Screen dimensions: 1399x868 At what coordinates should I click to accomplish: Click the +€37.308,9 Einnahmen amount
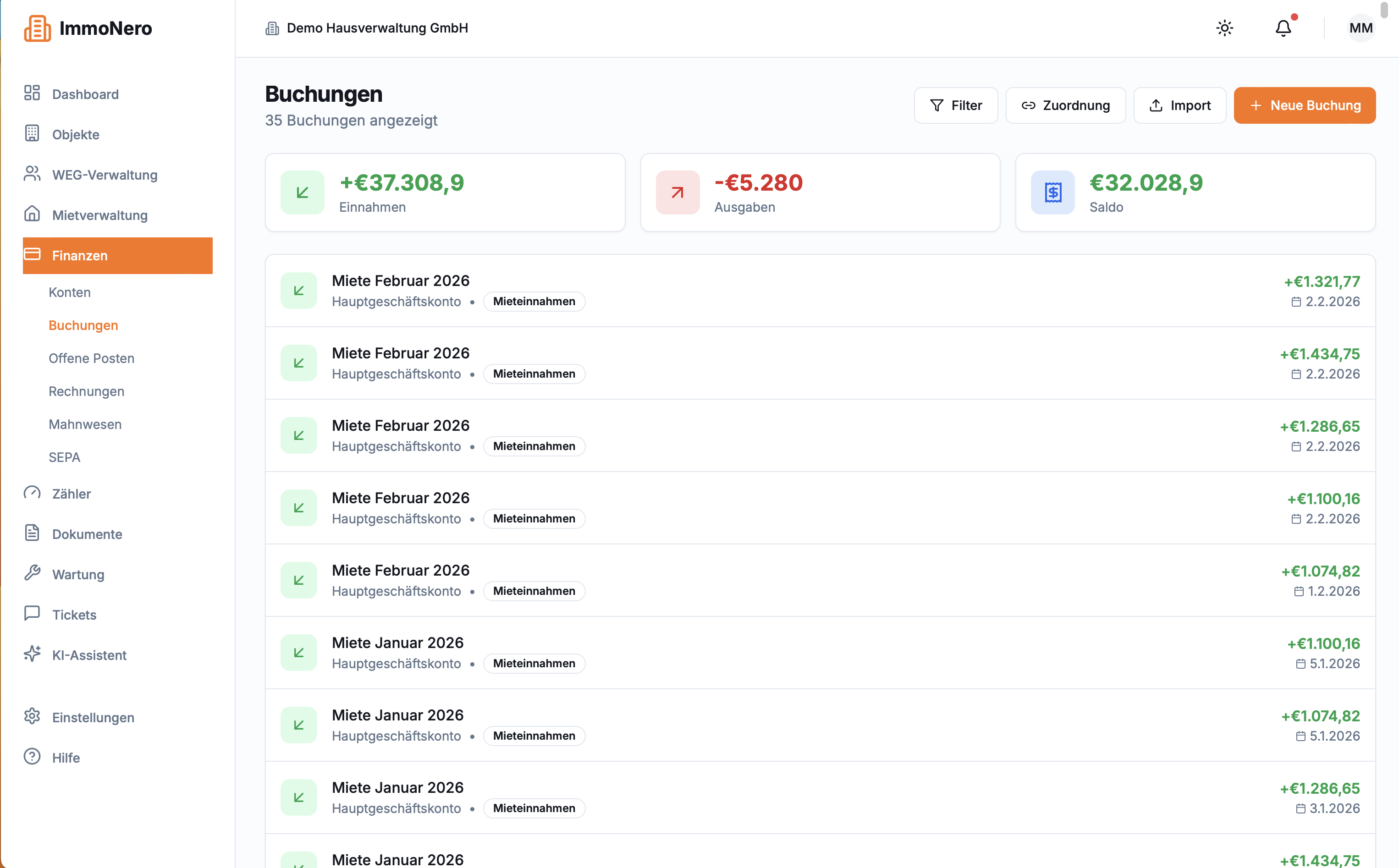402,182
